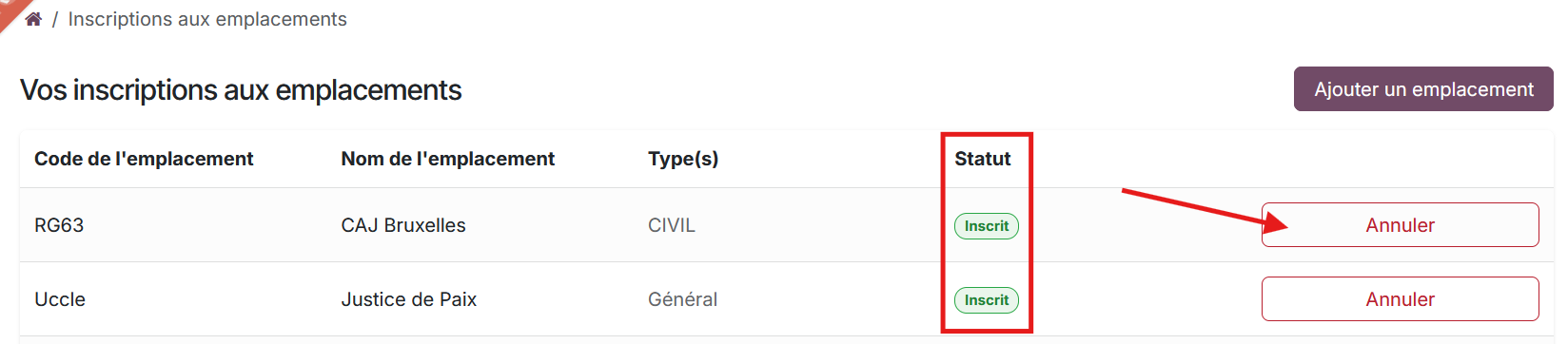
Task: Click the RG63 location code cell
Action: tap(59, 225)
